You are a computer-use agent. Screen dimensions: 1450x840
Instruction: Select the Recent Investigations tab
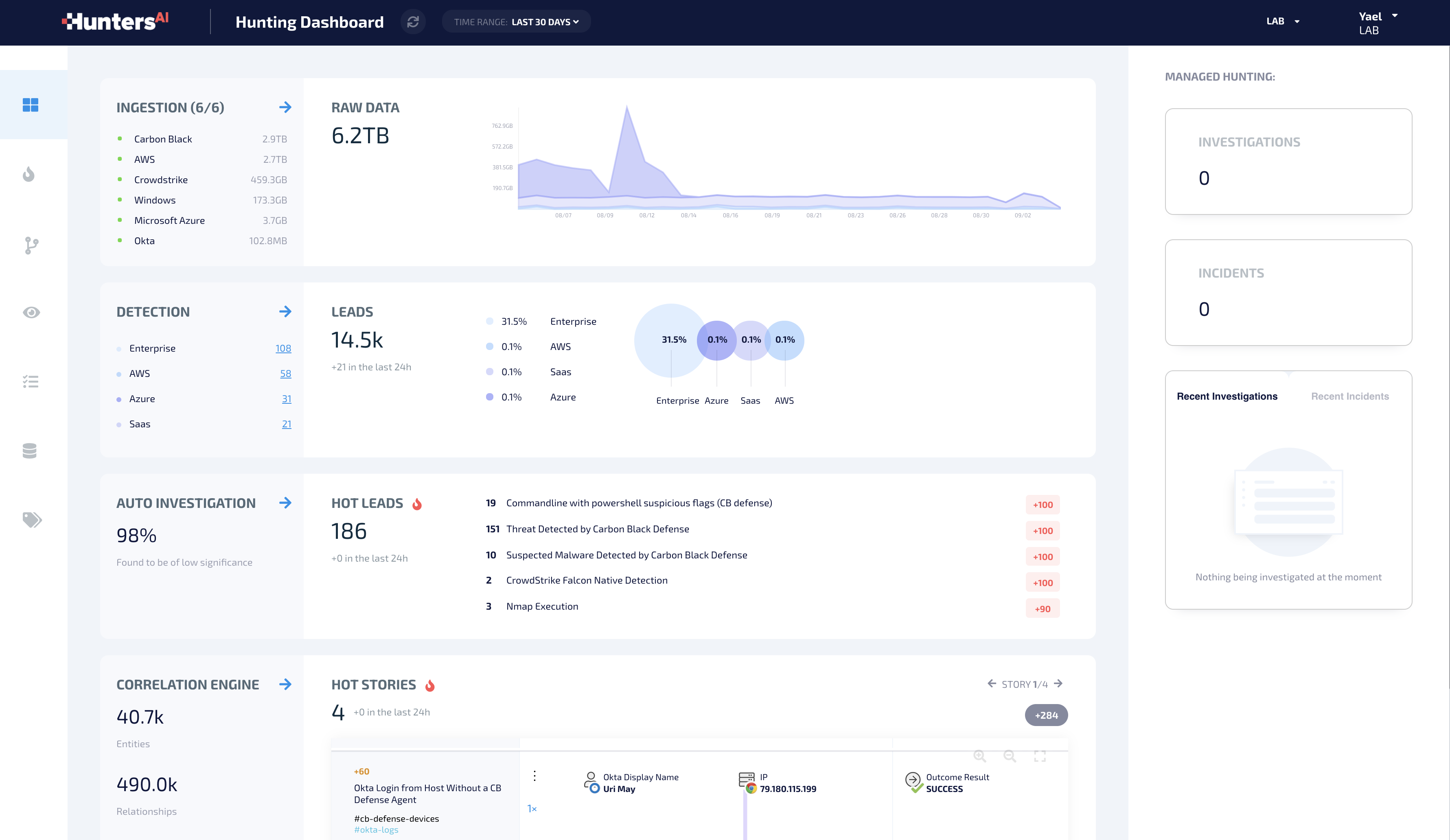tap(1227, 396)
